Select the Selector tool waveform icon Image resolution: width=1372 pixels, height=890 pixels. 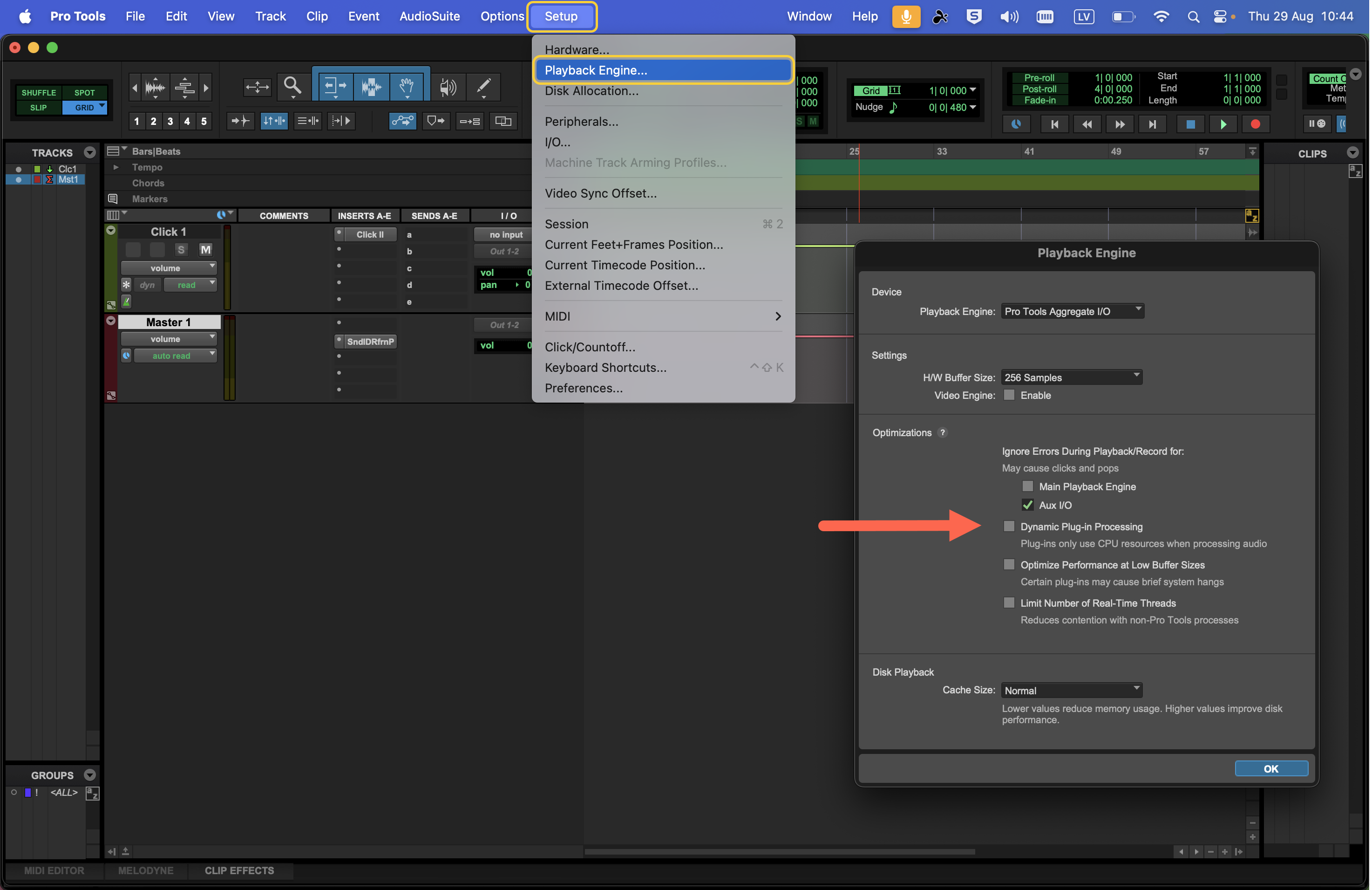coord(371,87)
